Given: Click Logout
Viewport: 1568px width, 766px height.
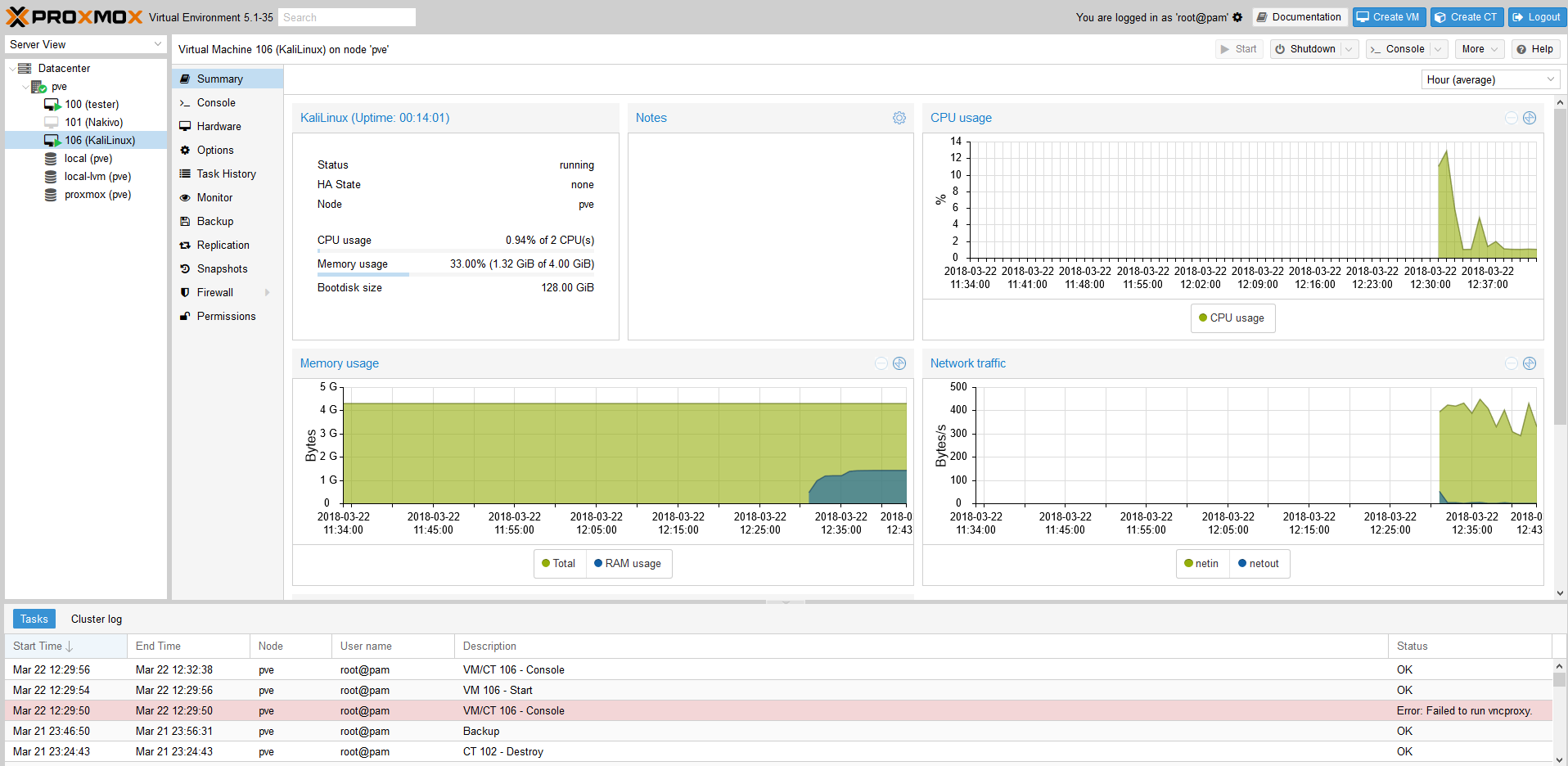Looking at the screenshot, I should 1536,17.
